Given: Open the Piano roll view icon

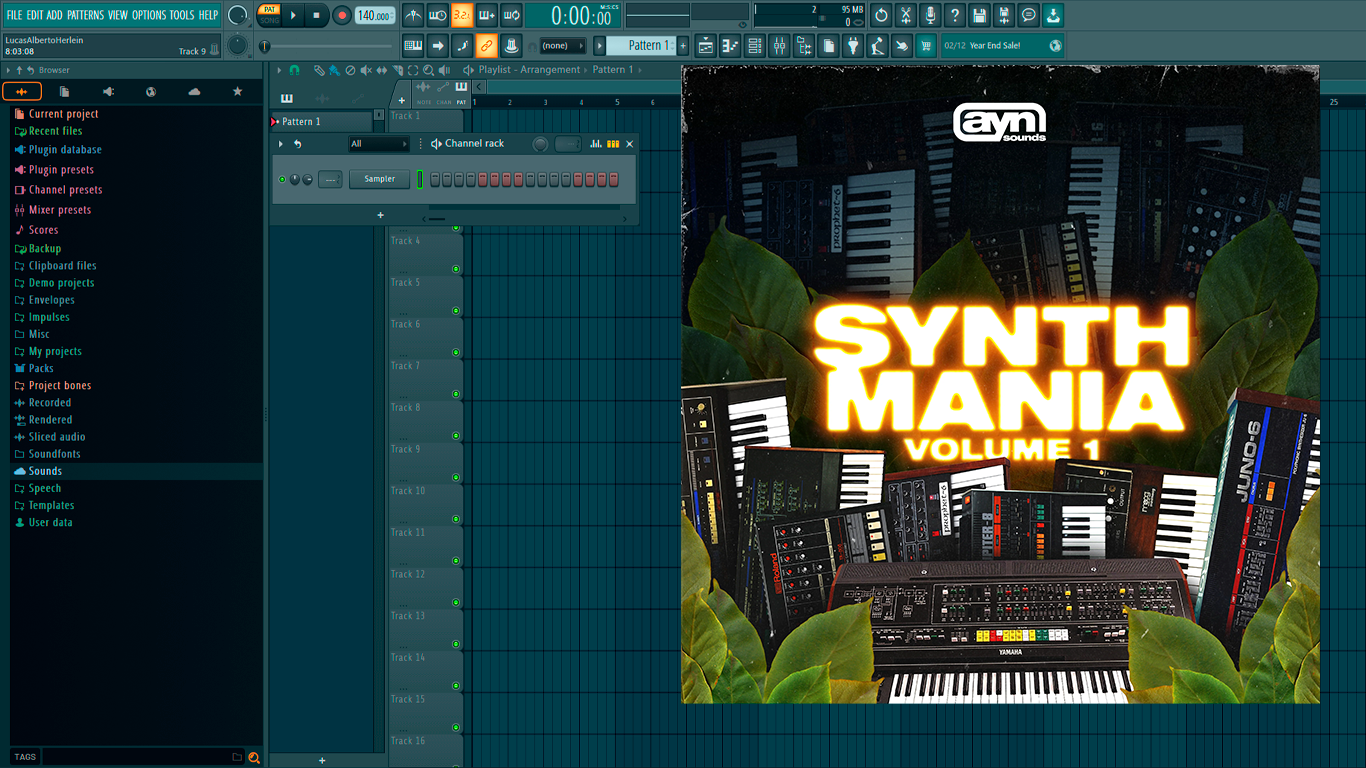Looking at the screenshot, I should (730, 45).
